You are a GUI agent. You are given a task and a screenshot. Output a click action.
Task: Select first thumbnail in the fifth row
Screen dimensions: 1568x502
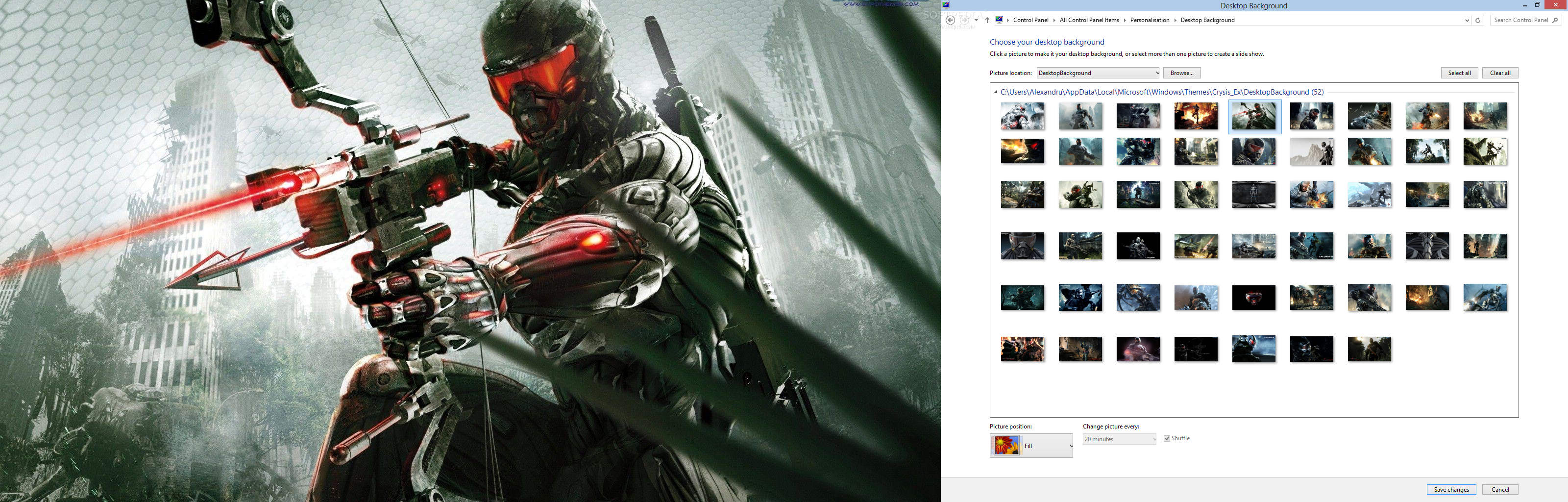1023,298
